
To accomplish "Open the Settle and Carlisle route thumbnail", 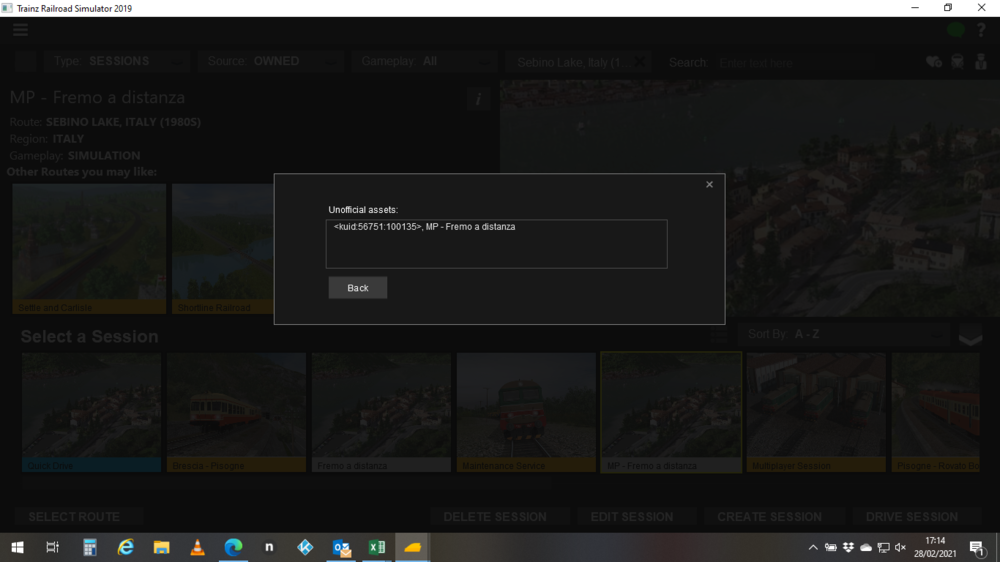I will tap(89, 249).
